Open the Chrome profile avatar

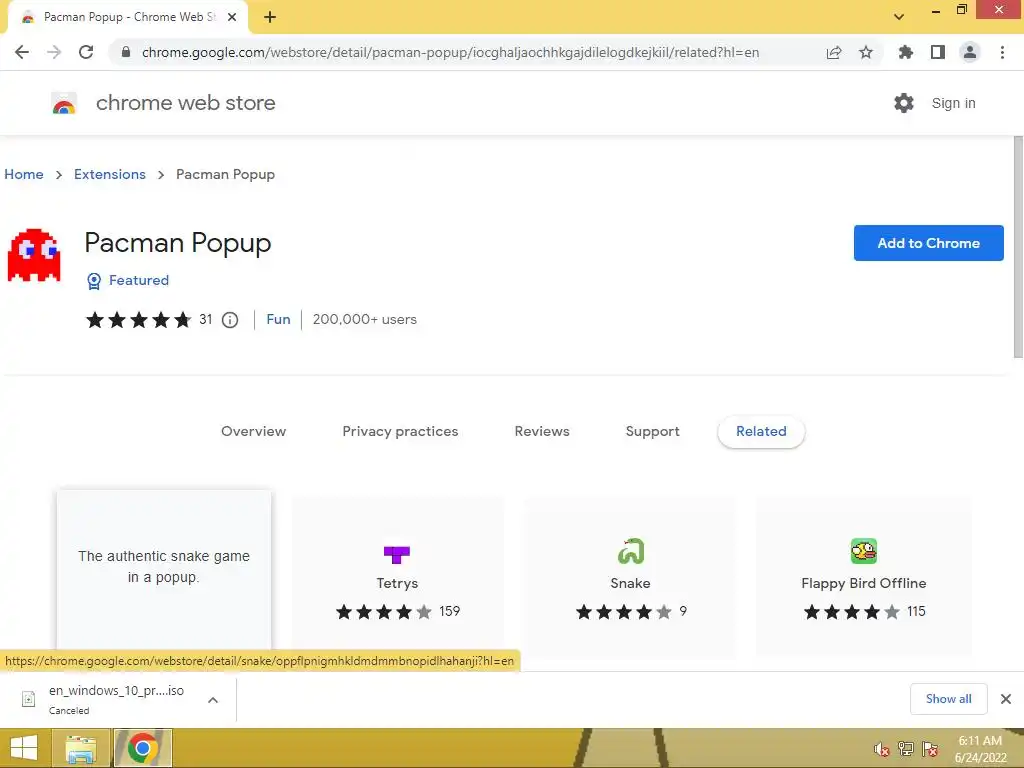pyautogui.click(x=970, y=52)
